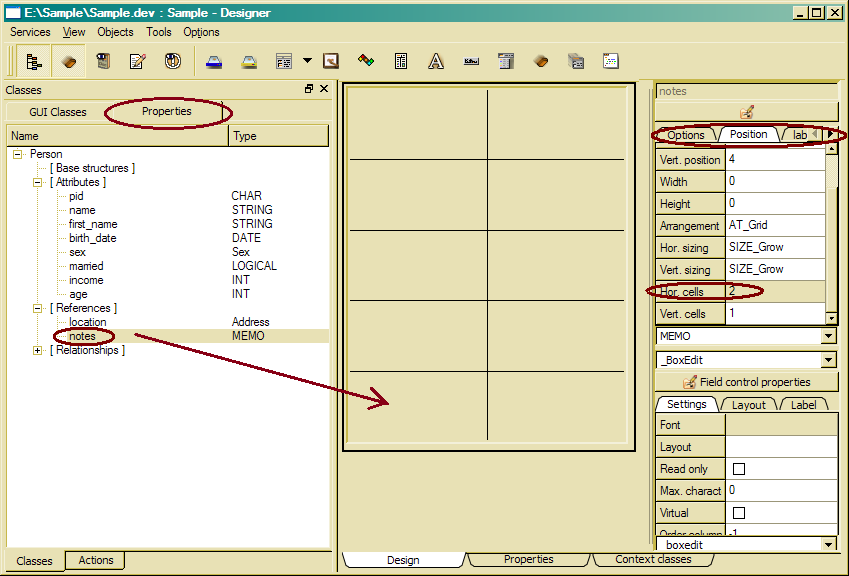
Task: Click the red-green diamond shapes toolbar icon
Action: (x=366, y=61)
